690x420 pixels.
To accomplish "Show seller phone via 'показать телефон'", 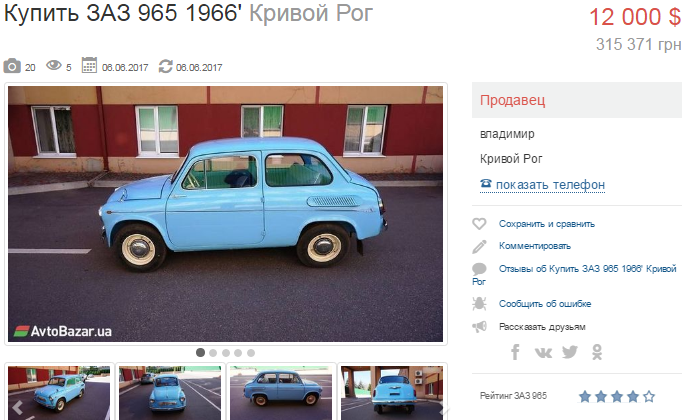I will click(550, 184).
